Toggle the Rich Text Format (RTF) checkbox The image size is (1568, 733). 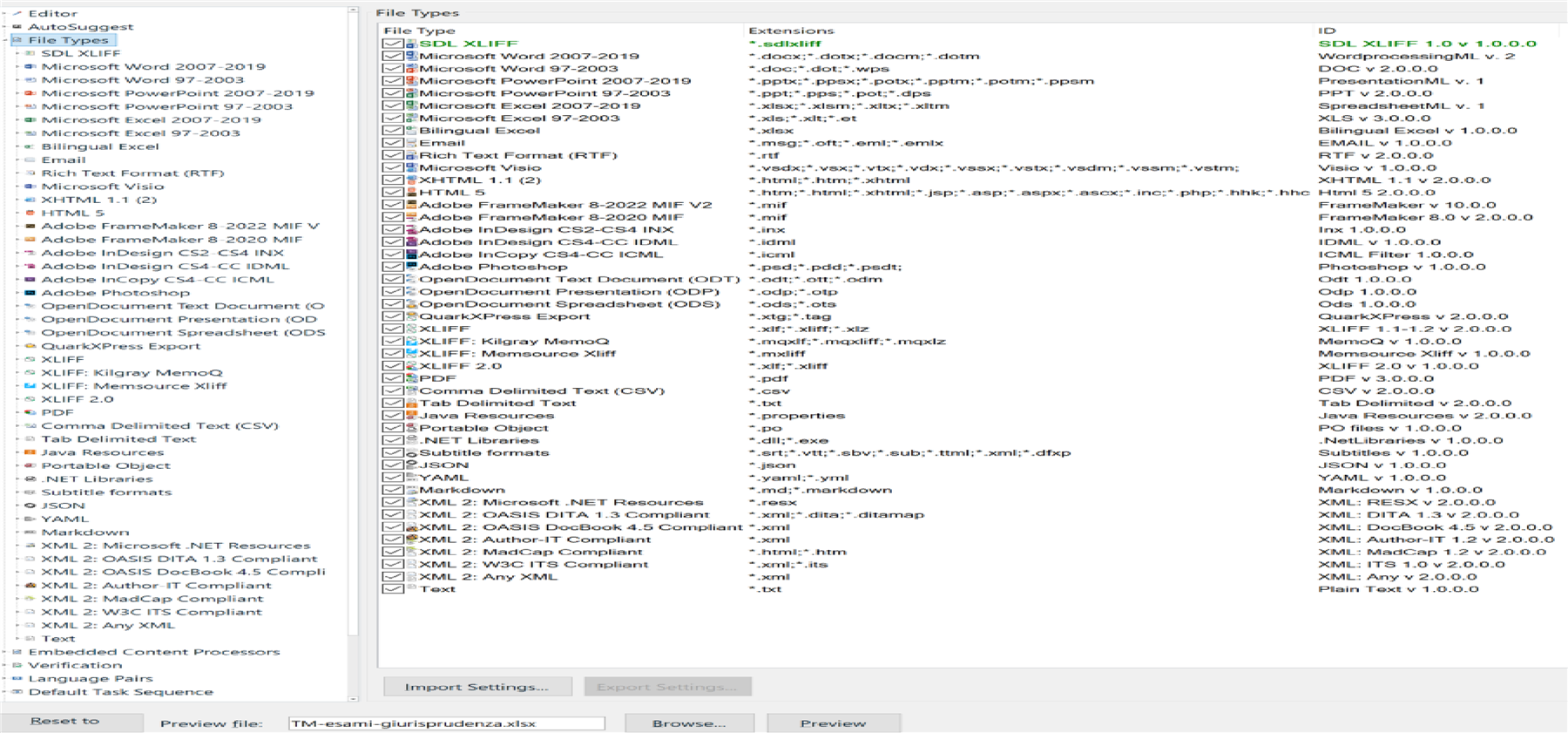pos(393,155)
